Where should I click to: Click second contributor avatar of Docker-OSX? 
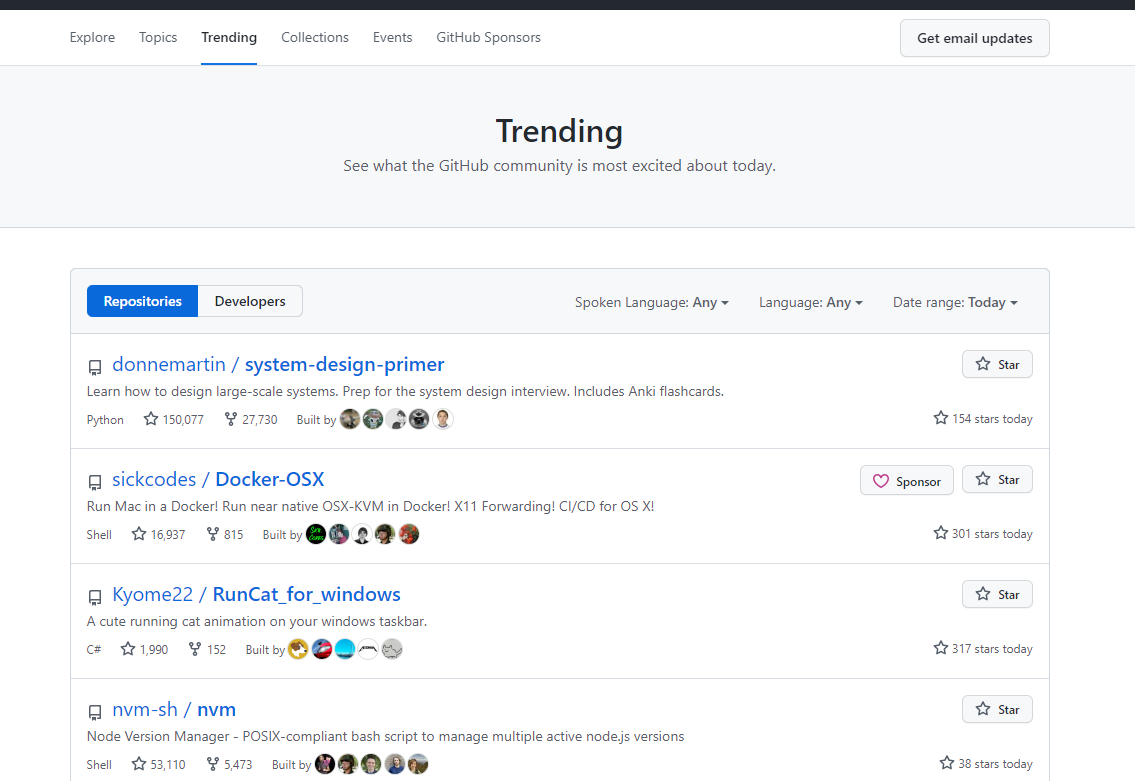(x=339, y=534)
